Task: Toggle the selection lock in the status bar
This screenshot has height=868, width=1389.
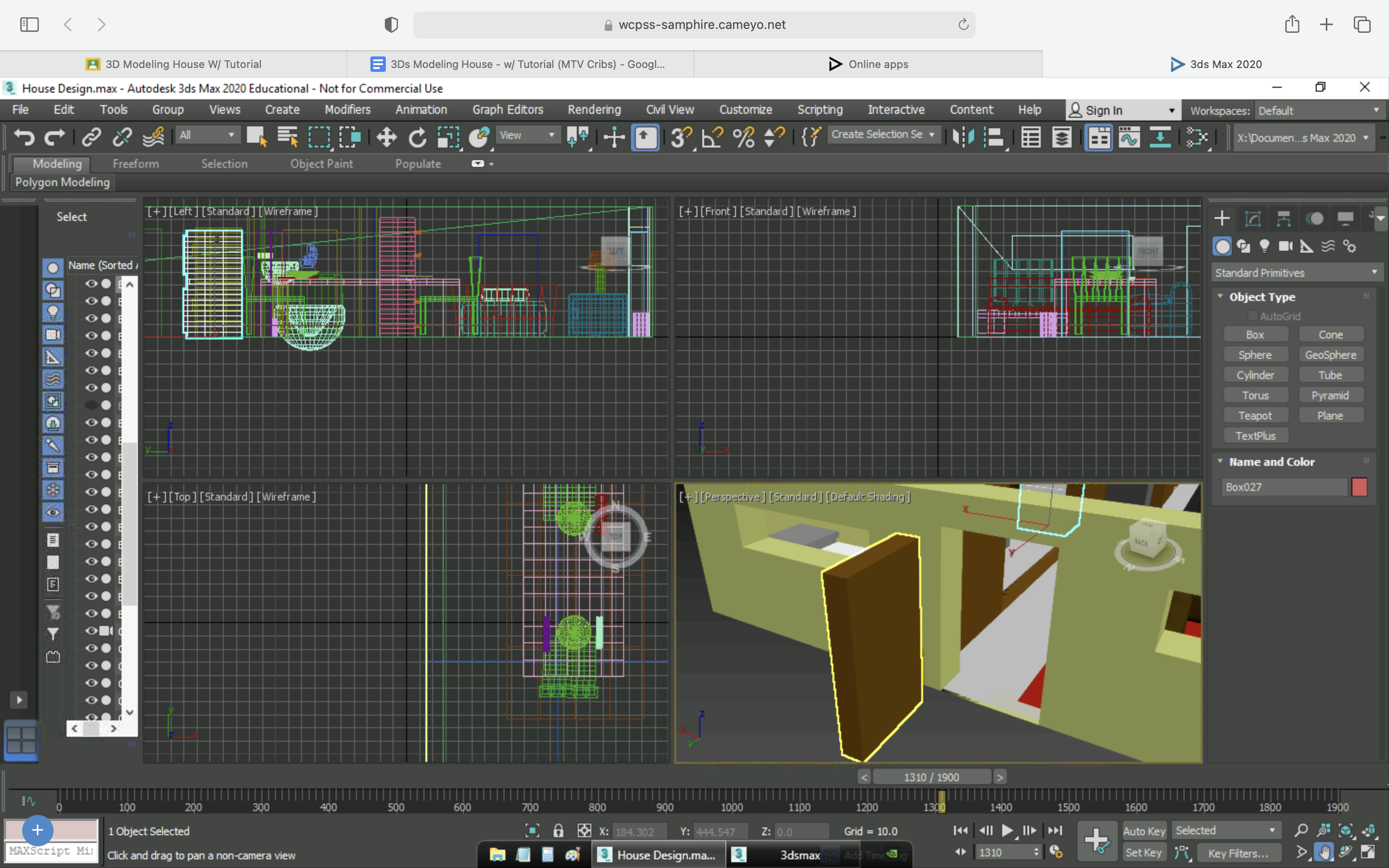Action: click(x=558, y=830)
